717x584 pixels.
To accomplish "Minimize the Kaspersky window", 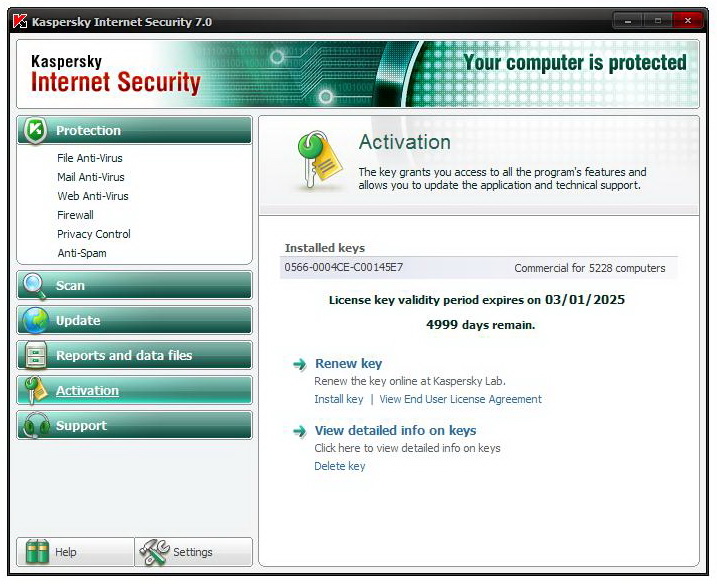I will [628, 21].
